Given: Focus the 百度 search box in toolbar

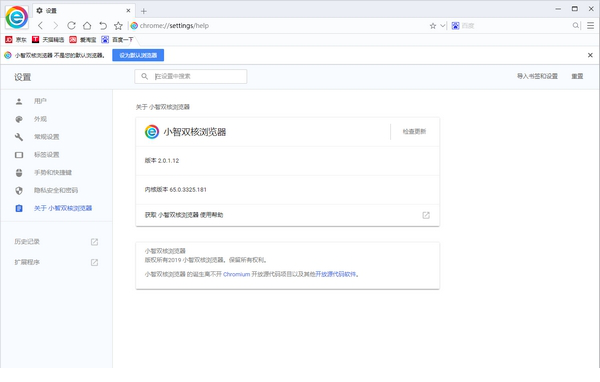Looking at the screenshot, I should tap(515, 26).
